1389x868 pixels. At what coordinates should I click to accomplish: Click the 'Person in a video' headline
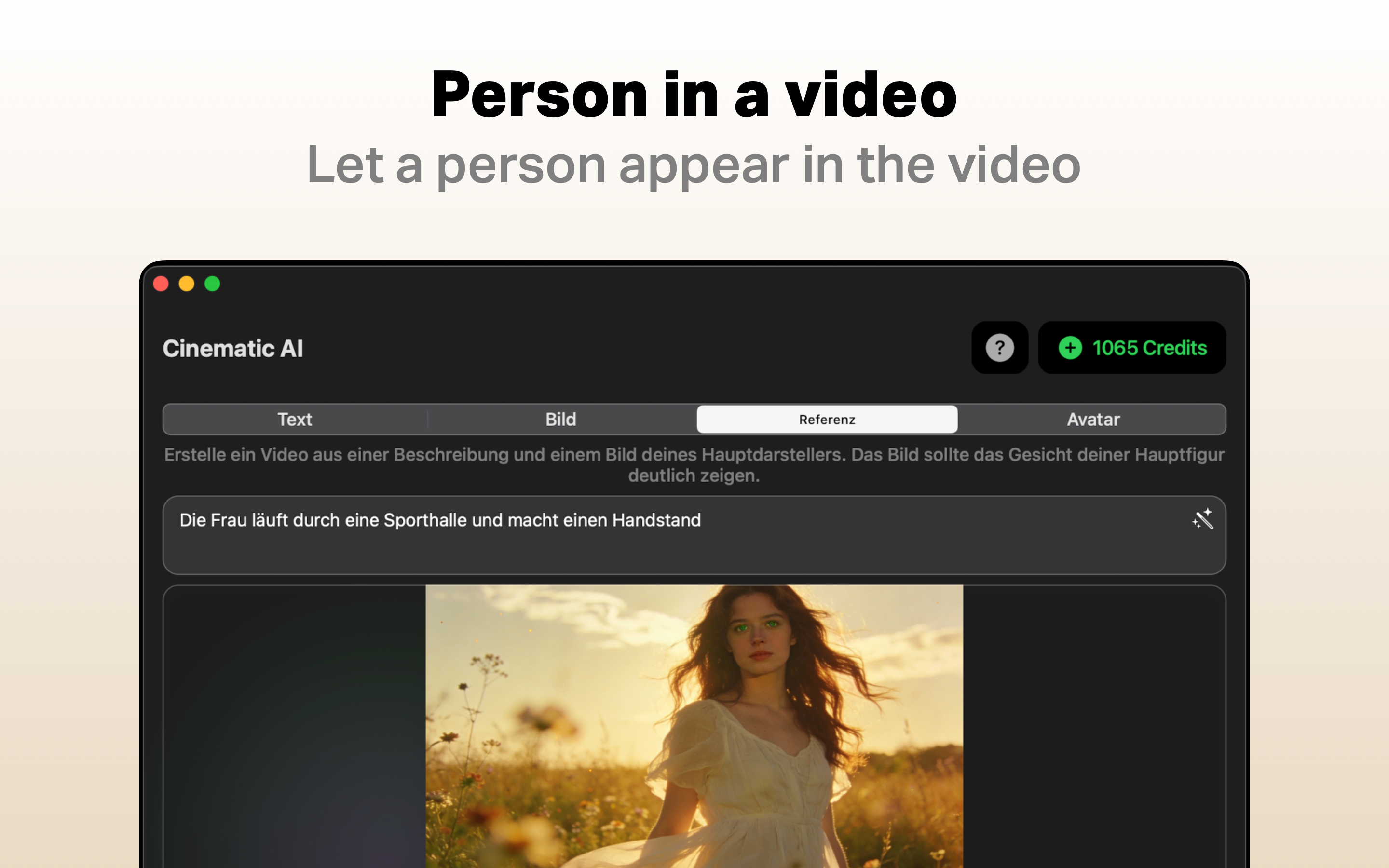tap(694, 95)
